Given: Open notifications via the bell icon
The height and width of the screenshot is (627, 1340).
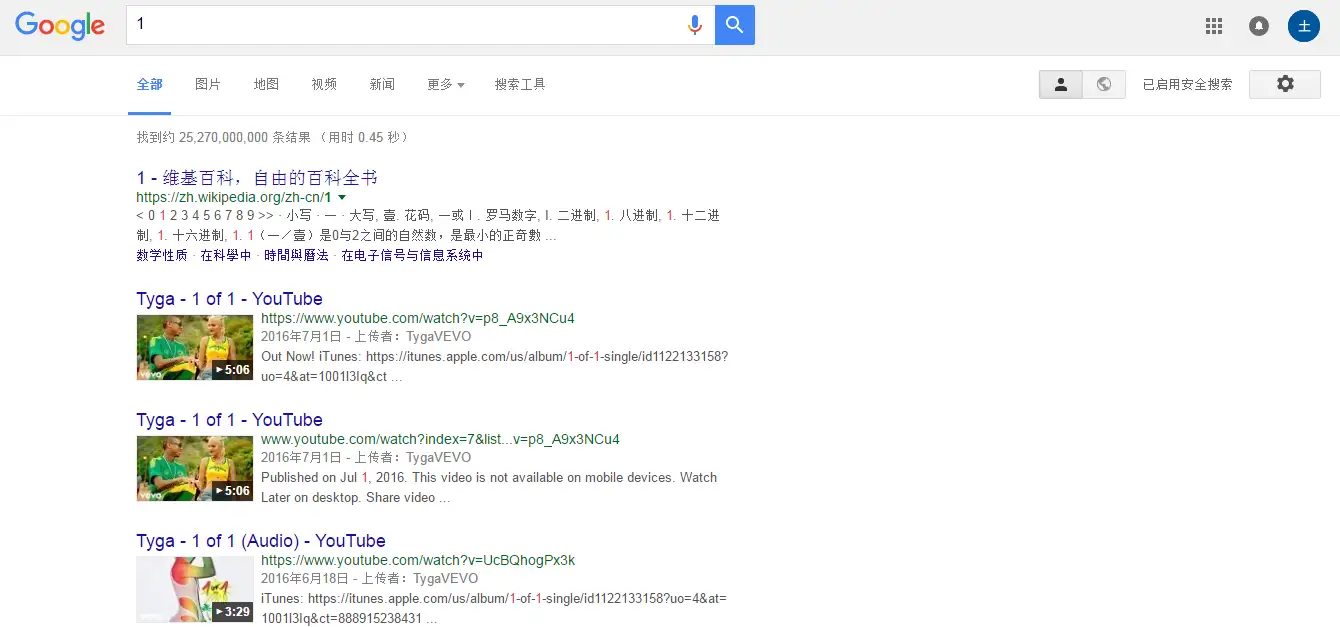Looking at the screenshot, I should pyautogui.click(x=1258, y=26).
